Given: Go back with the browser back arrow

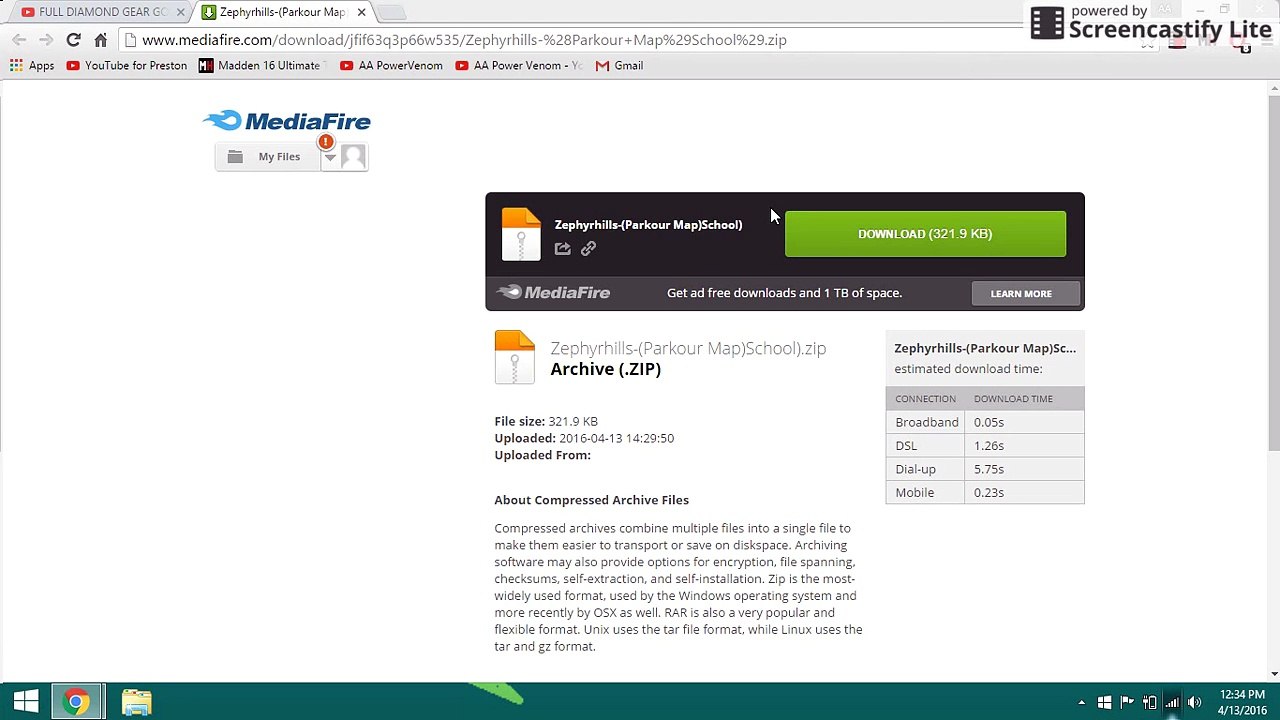Looking at the screenshot, I should 19,40.
